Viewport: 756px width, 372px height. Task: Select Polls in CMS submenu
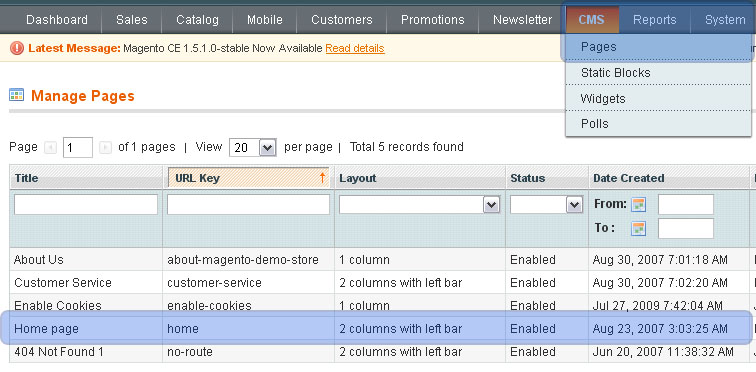tap(658, 123)
